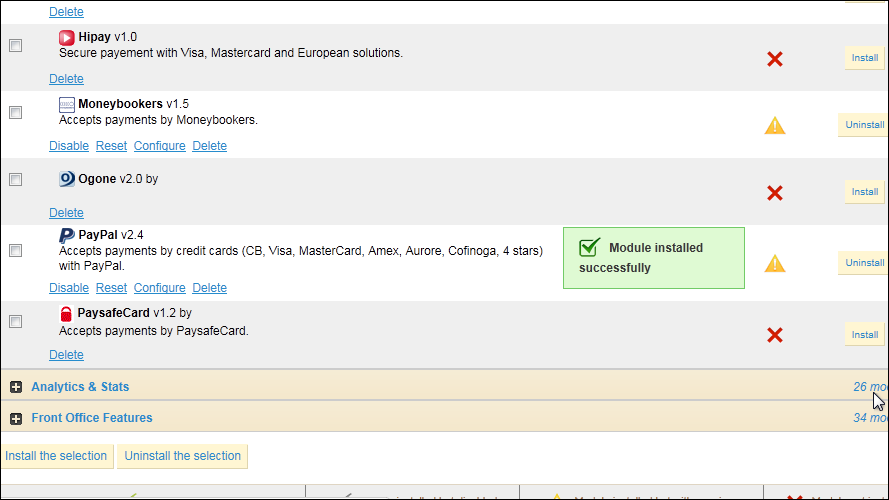Screen dimensions: 889x500
Task: Select the PayPal module checkbox
Action: (x=15, y=251)
